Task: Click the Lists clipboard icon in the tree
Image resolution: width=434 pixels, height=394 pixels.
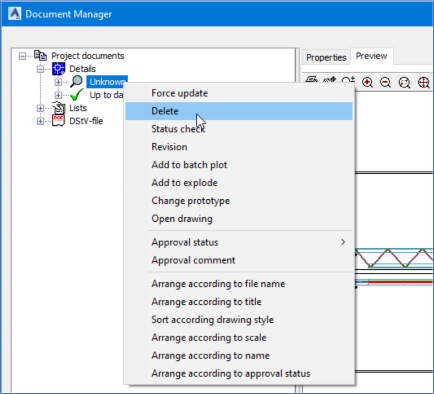Action: click(59, 108)
